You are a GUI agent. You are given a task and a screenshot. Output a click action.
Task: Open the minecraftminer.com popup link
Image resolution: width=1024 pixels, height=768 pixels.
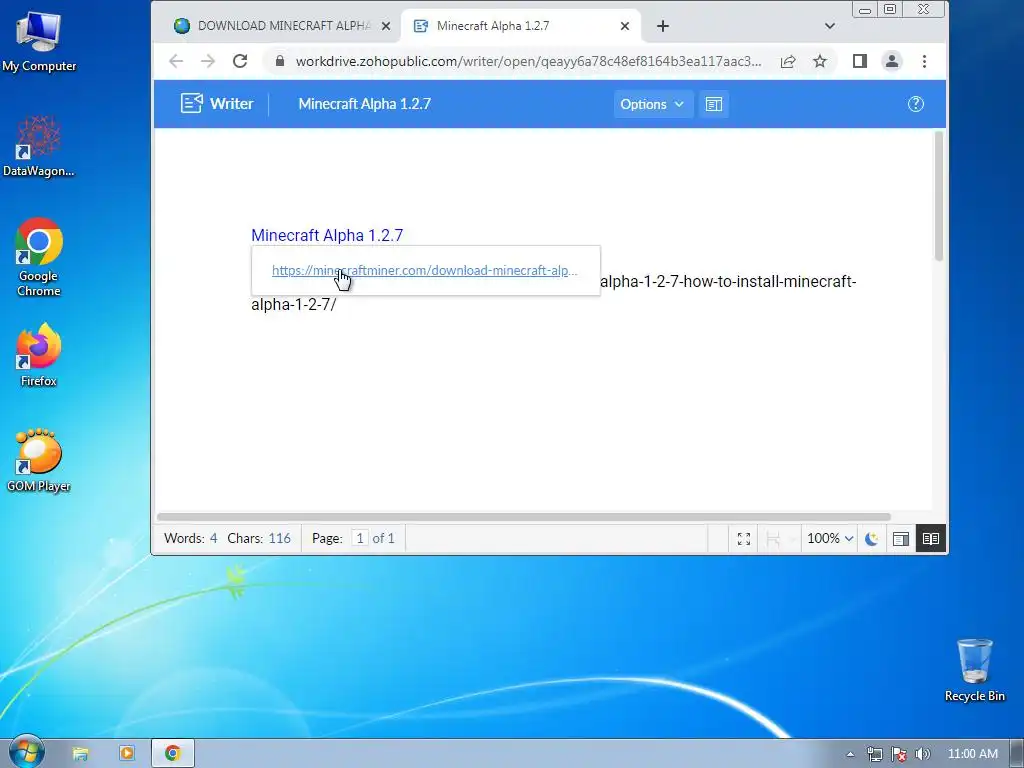pyautogui.click(x=424, y=270)
